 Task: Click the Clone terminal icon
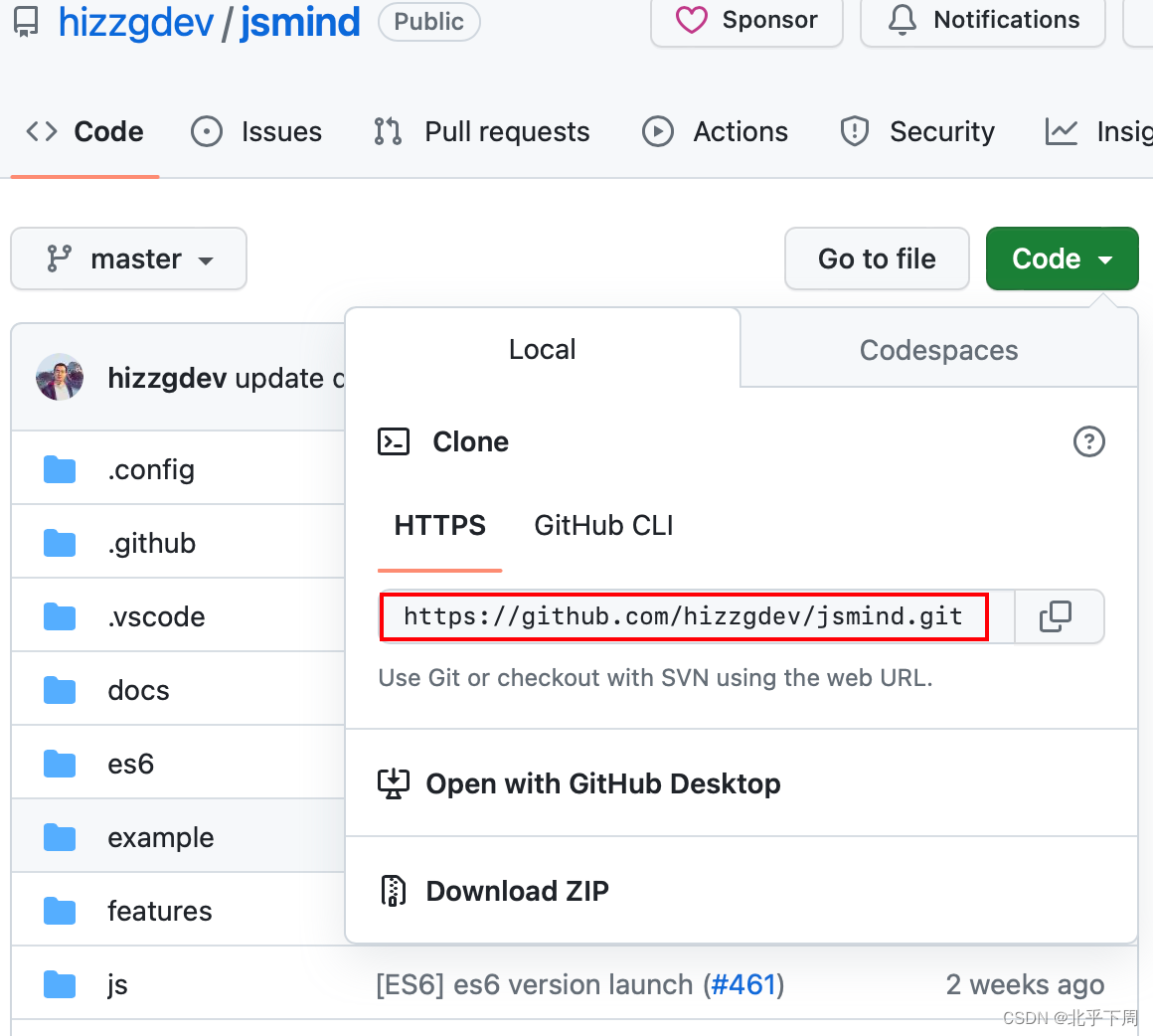tap(394, 441)
